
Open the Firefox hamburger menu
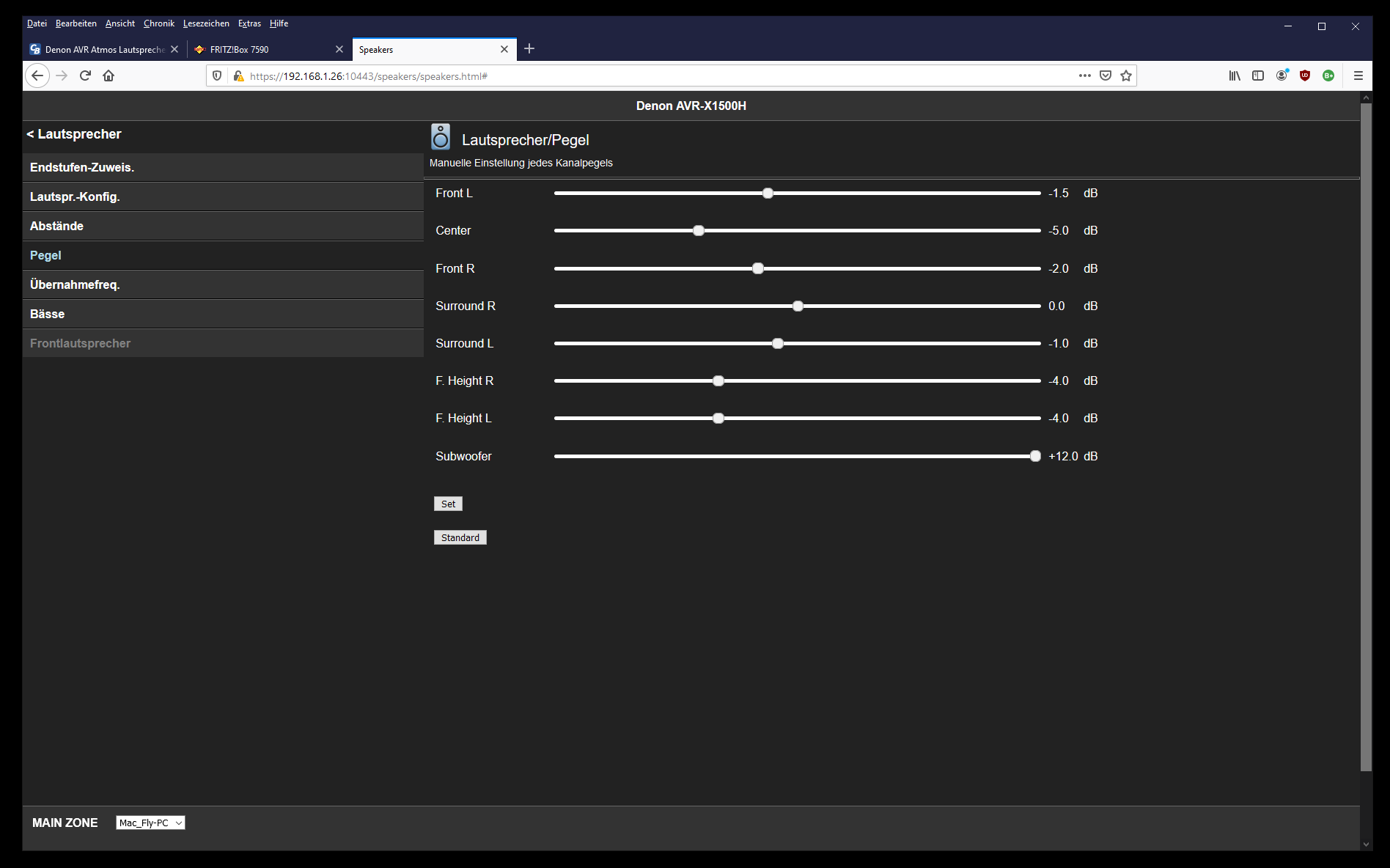pos(1358,76)
